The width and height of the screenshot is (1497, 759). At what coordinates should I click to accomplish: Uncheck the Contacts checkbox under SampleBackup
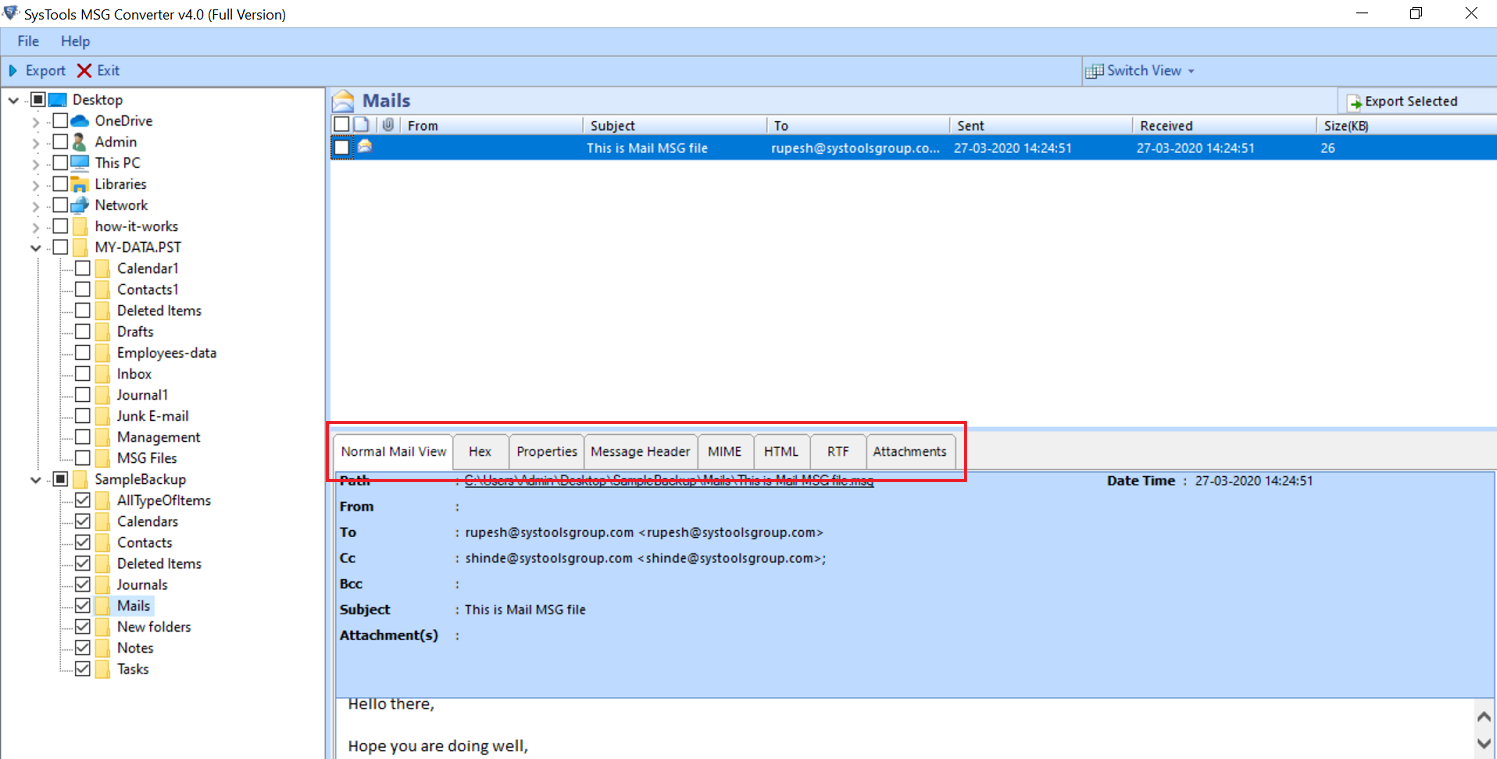[83, 542]
